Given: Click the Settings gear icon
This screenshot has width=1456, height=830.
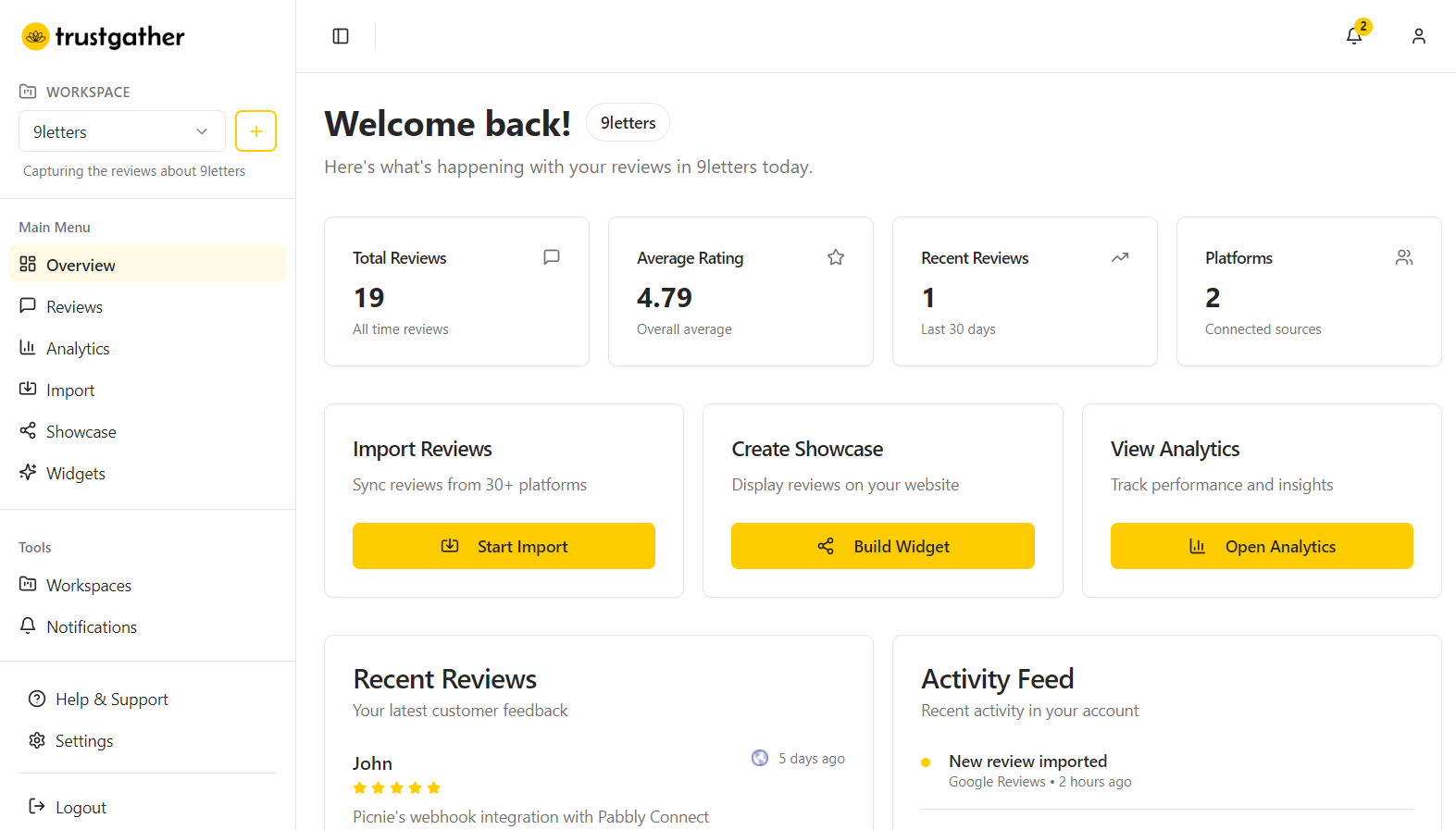Looking at the screenshot, I should (37, 740).
